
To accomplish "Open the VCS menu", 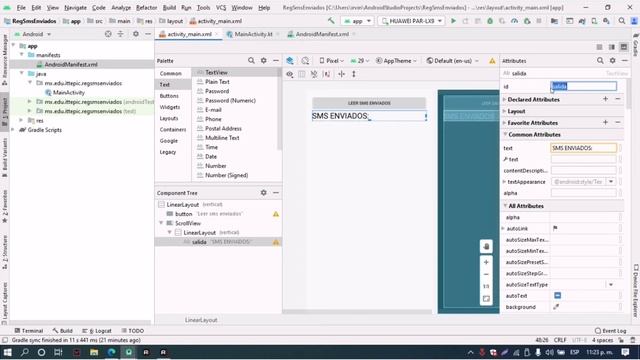I will click(x=221, y=7).
